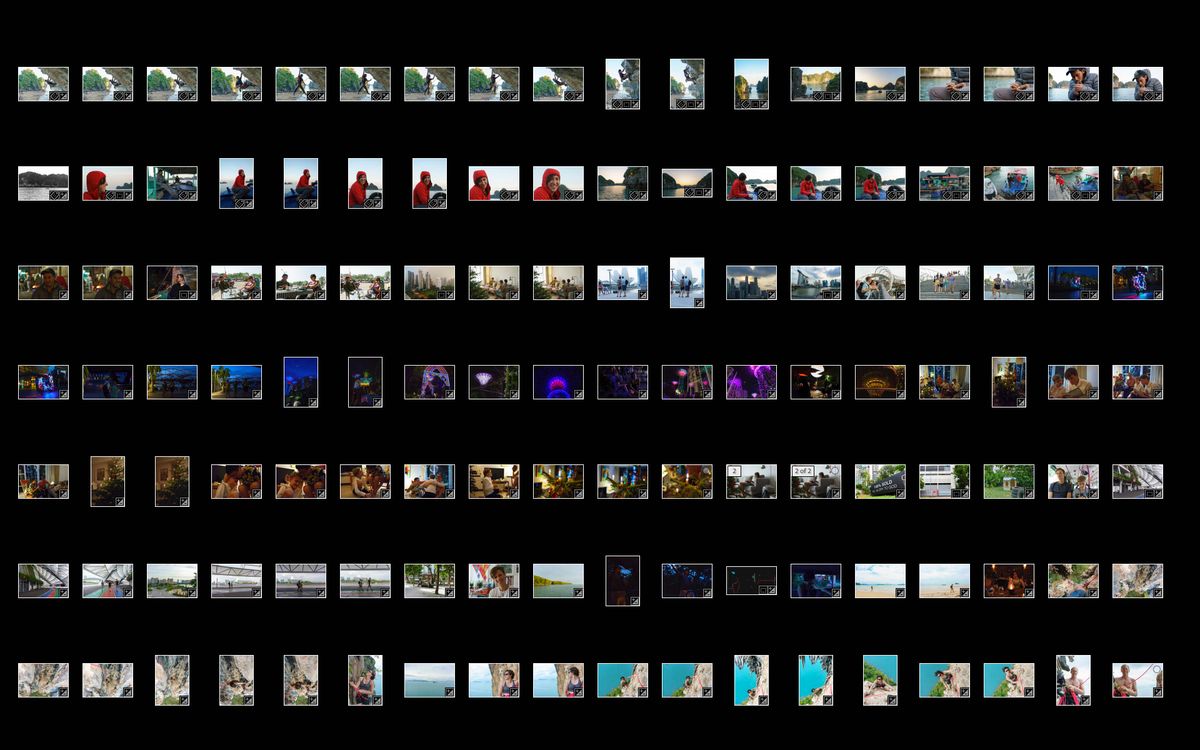Select the Marina Bay Sands hotel thumbnail

click(x=815, y=283)
